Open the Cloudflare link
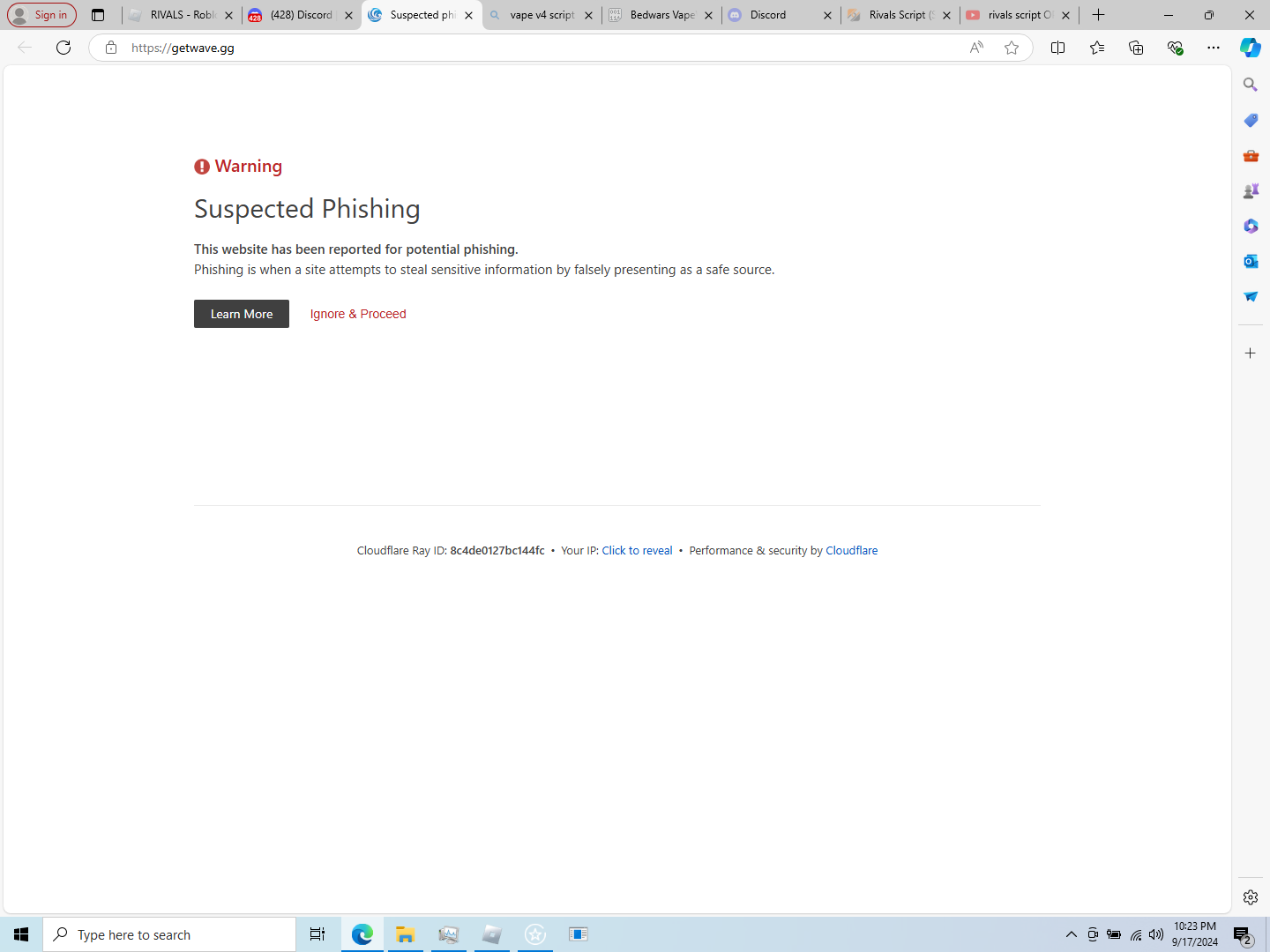Screen dimensions: 1270x952 [852, 551]
